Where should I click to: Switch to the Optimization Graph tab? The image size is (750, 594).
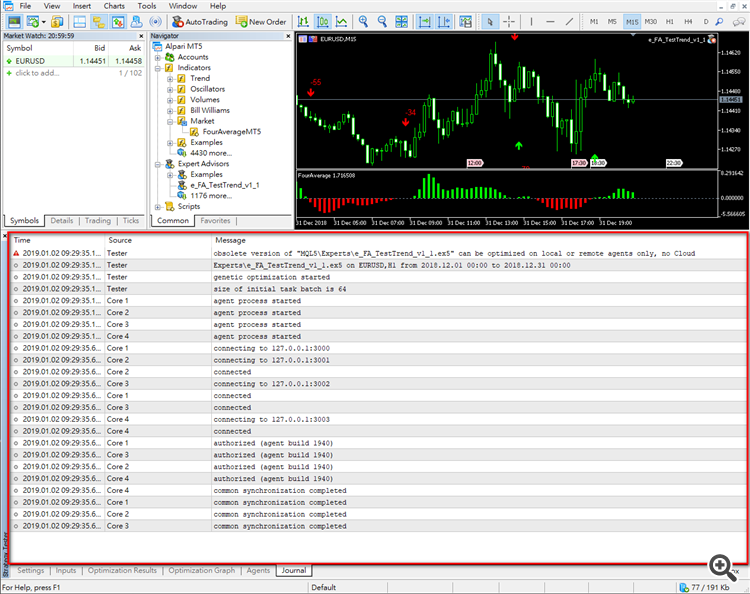tap(201, 570)
